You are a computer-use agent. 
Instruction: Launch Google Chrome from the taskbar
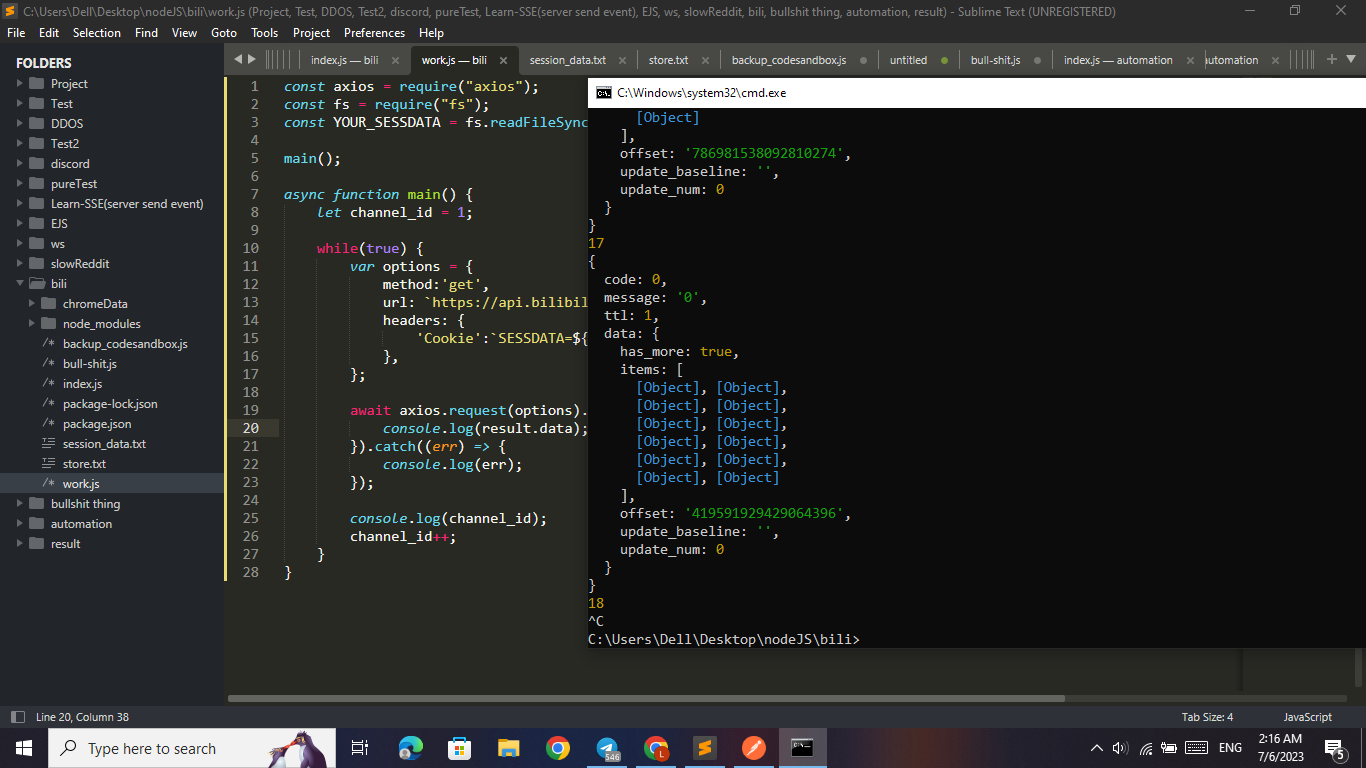(558, 747)
